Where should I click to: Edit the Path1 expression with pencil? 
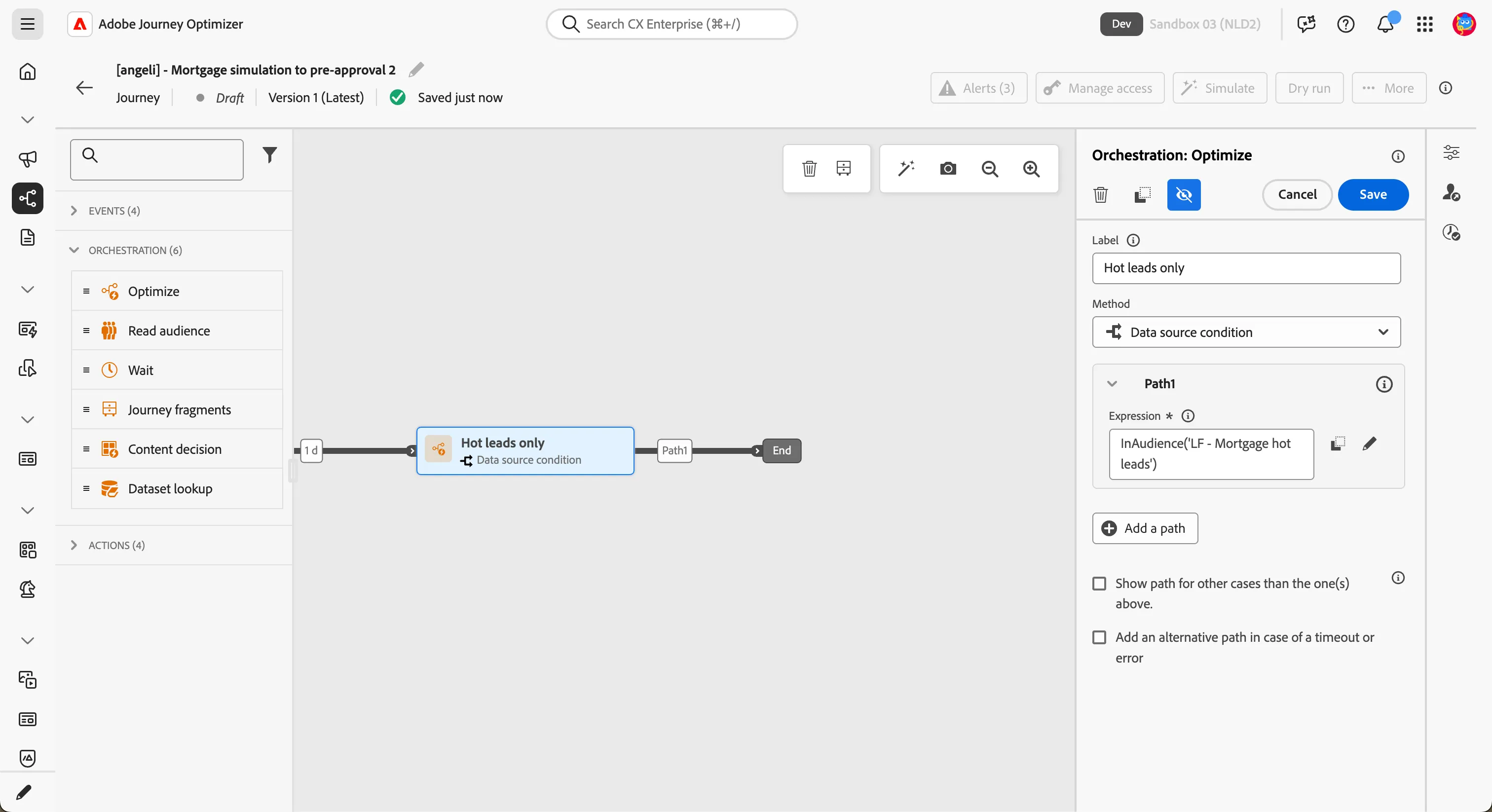(1369, 443)
